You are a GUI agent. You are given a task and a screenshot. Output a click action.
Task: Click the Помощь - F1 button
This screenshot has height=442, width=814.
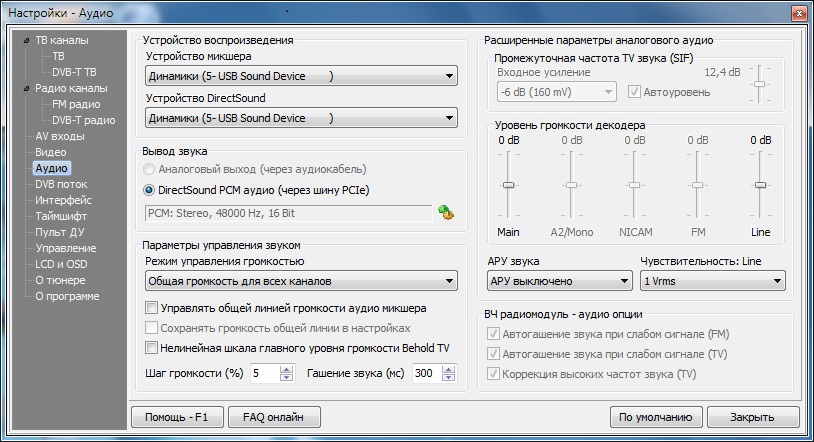[176, 416]
